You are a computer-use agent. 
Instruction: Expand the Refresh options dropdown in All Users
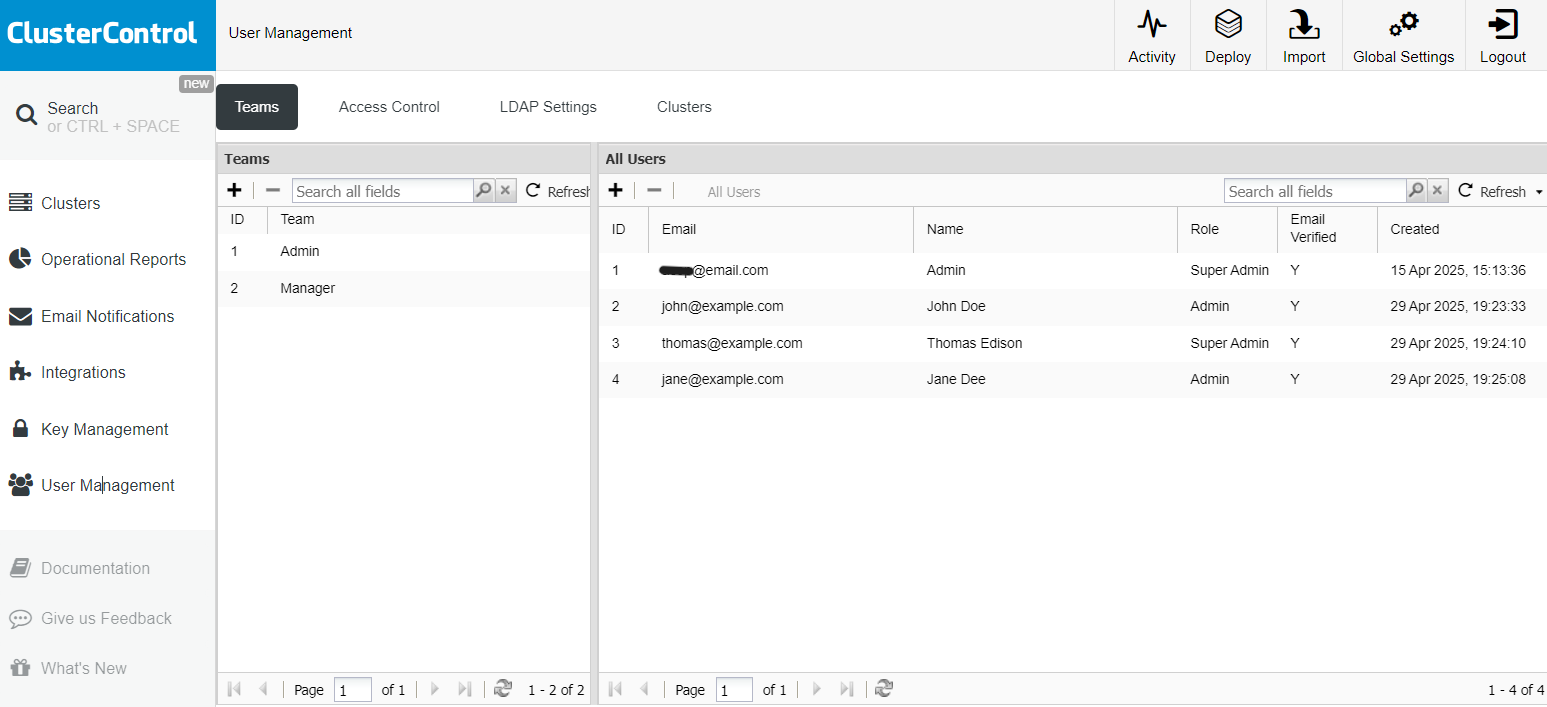(1540, 191)
